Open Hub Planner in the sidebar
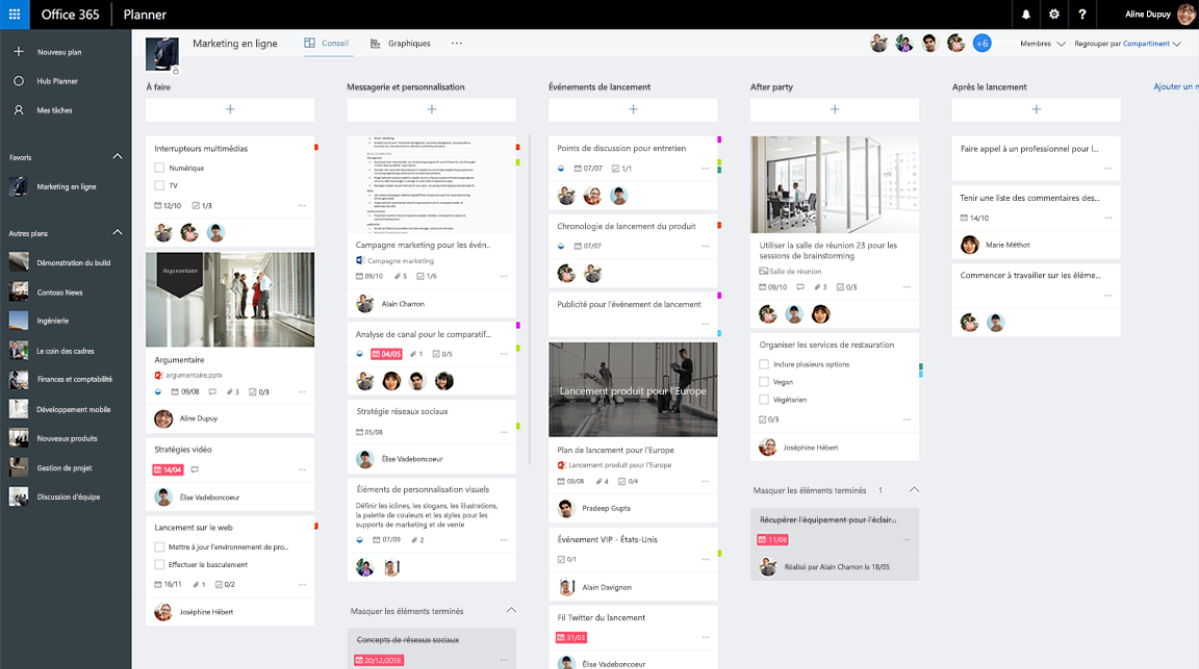Image resolution: width=1199 pixels, height=669 pixels. coord(57,81)
